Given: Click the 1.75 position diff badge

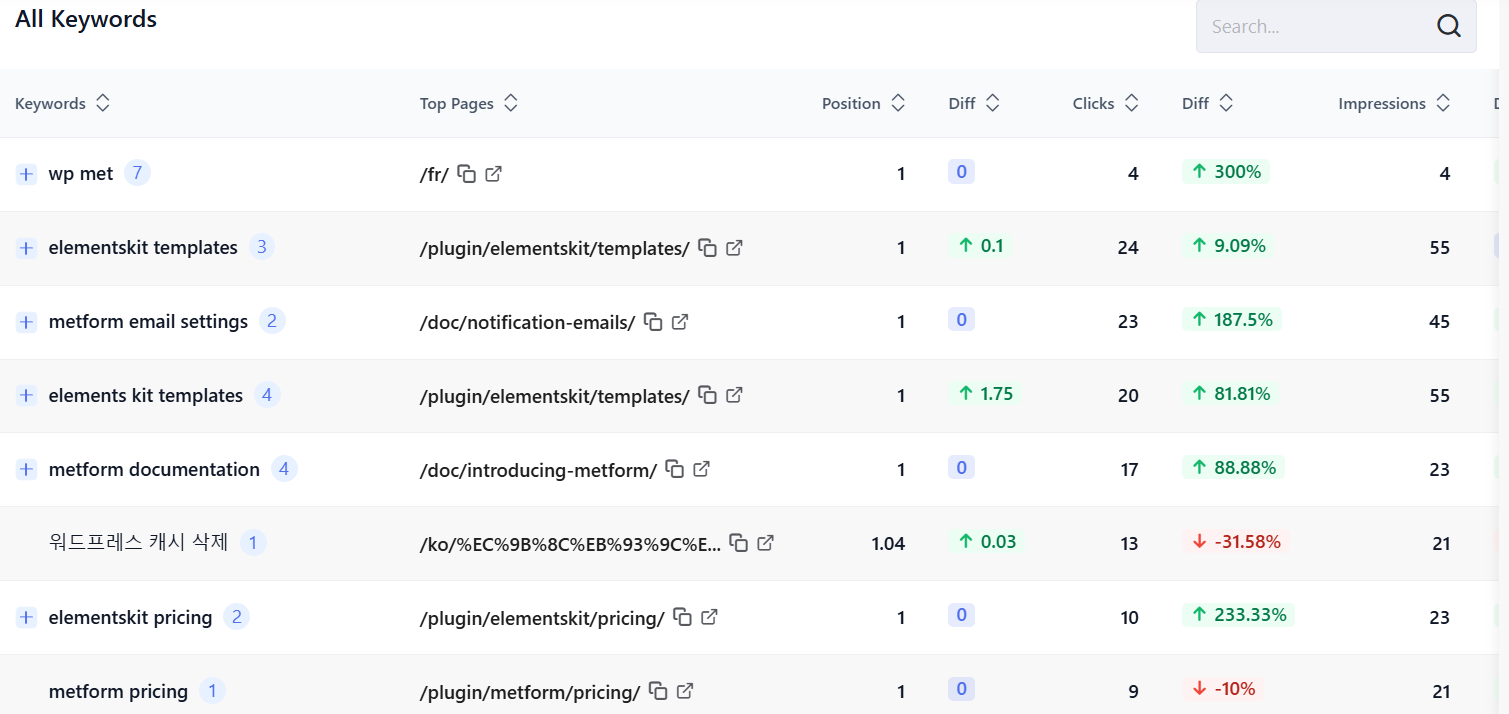Looking at the screenshot, I should pyautogui.click(x=985, y=394).
